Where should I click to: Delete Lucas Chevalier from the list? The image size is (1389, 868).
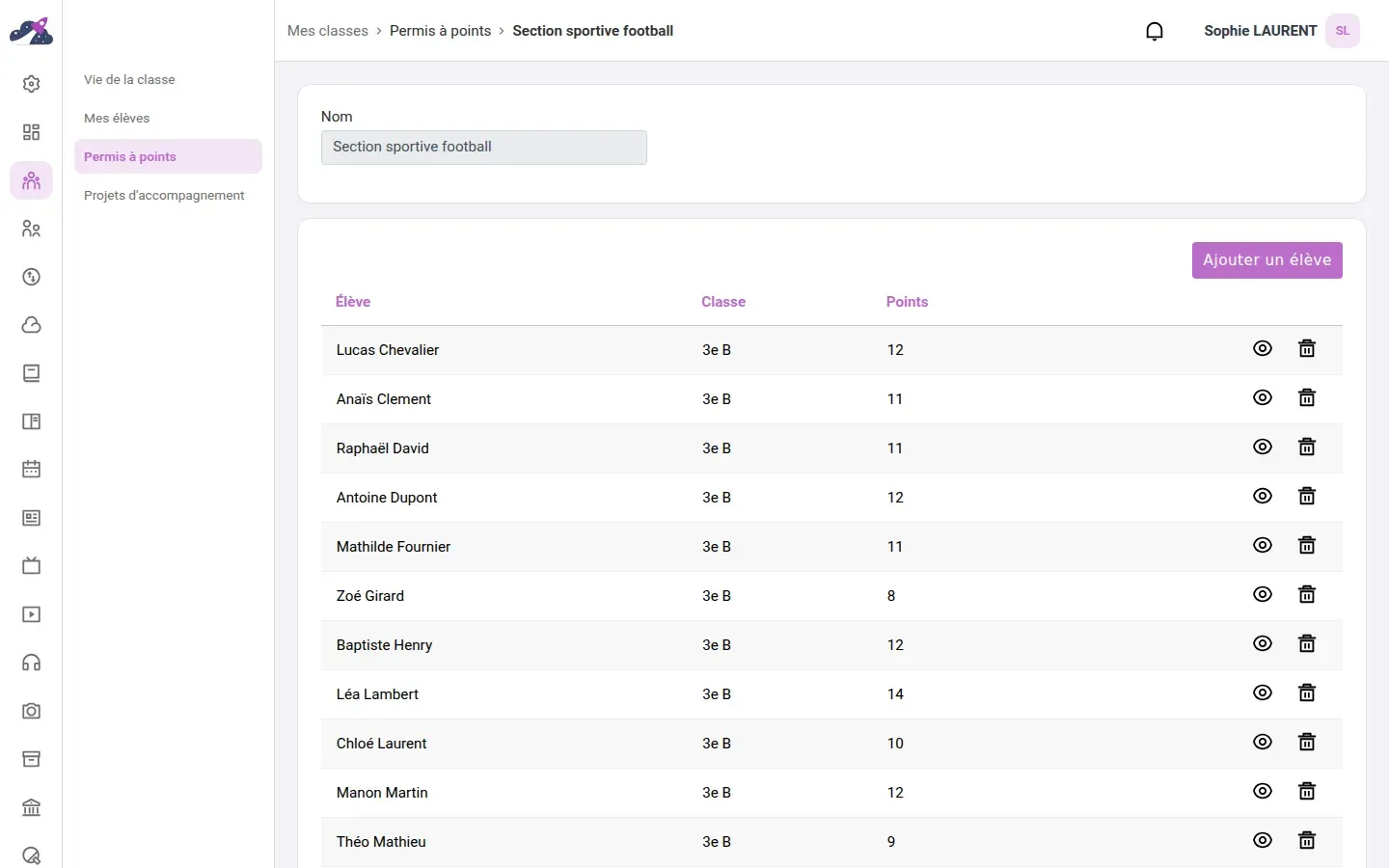pyautogui.click(x=1307, y=349)
